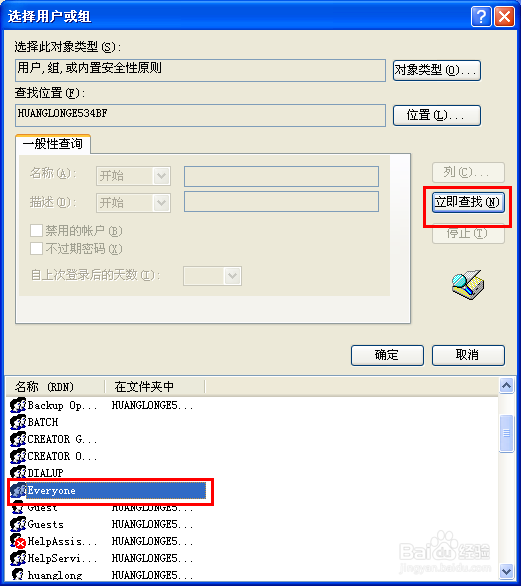The height and width of the screenshot is (586, 521).
Task: Click the help question mark icon
Action: click(x=481, y=16)
